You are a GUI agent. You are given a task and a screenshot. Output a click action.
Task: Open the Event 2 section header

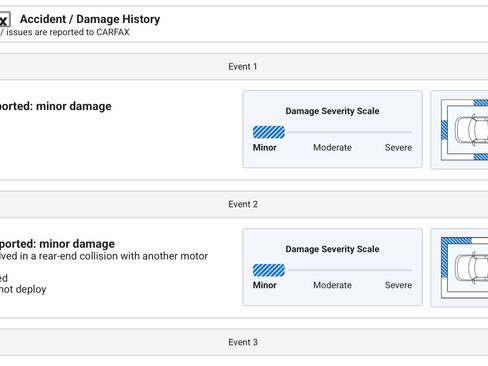coord(244,204)
